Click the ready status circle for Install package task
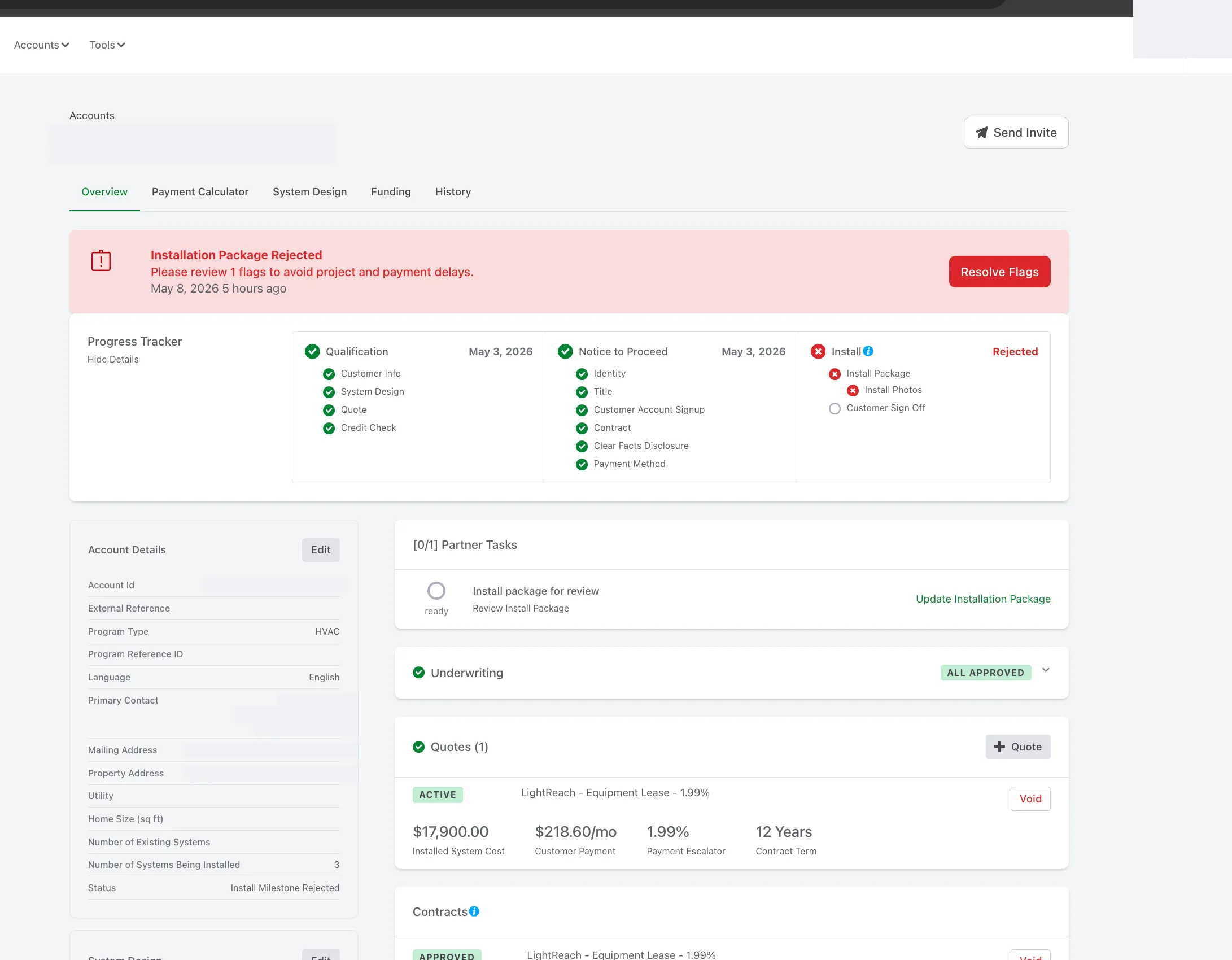The width and height of the screenshot is (1232, 960). point(436,591)
